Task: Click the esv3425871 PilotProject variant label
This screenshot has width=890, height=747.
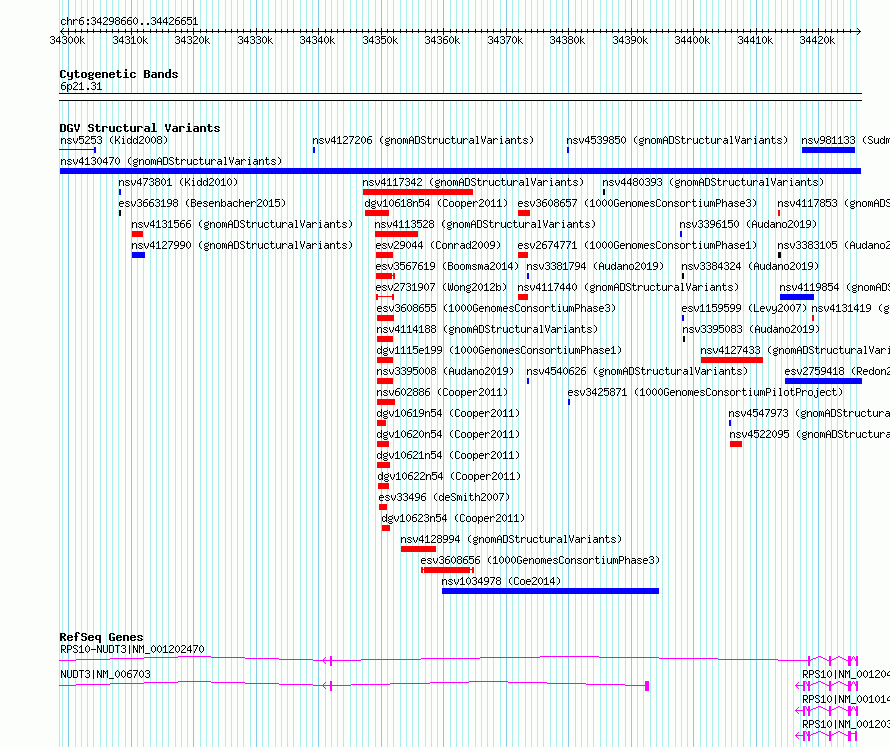Action: click(x=706, y=392)
